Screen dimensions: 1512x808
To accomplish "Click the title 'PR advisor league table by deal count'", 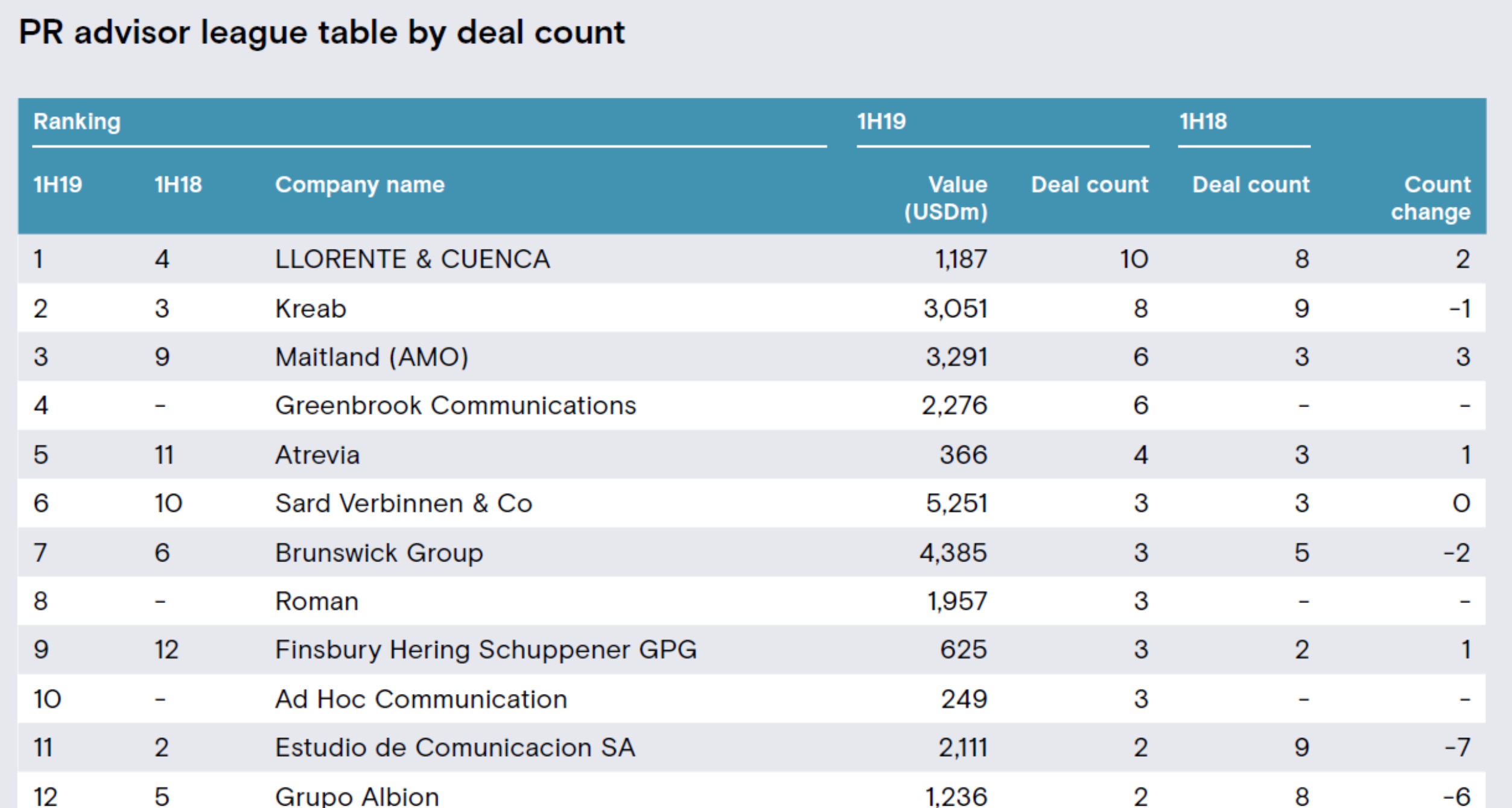I will point(322,33).
